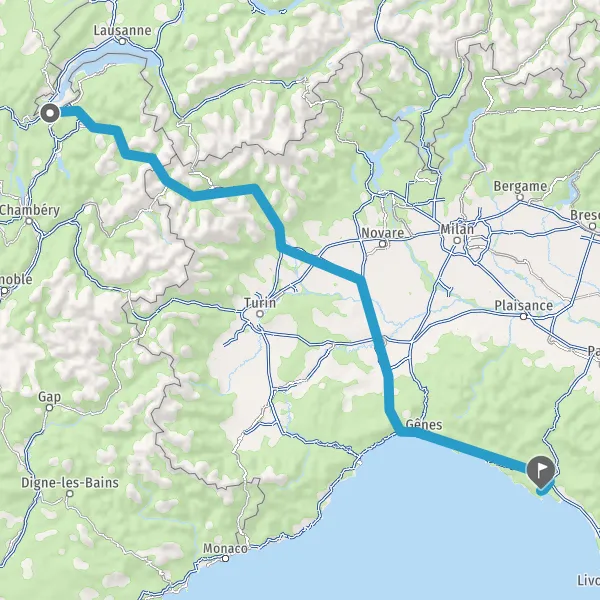Click the Digne-les-Bains city marker
600x600 pixels.
click(70, 494)
